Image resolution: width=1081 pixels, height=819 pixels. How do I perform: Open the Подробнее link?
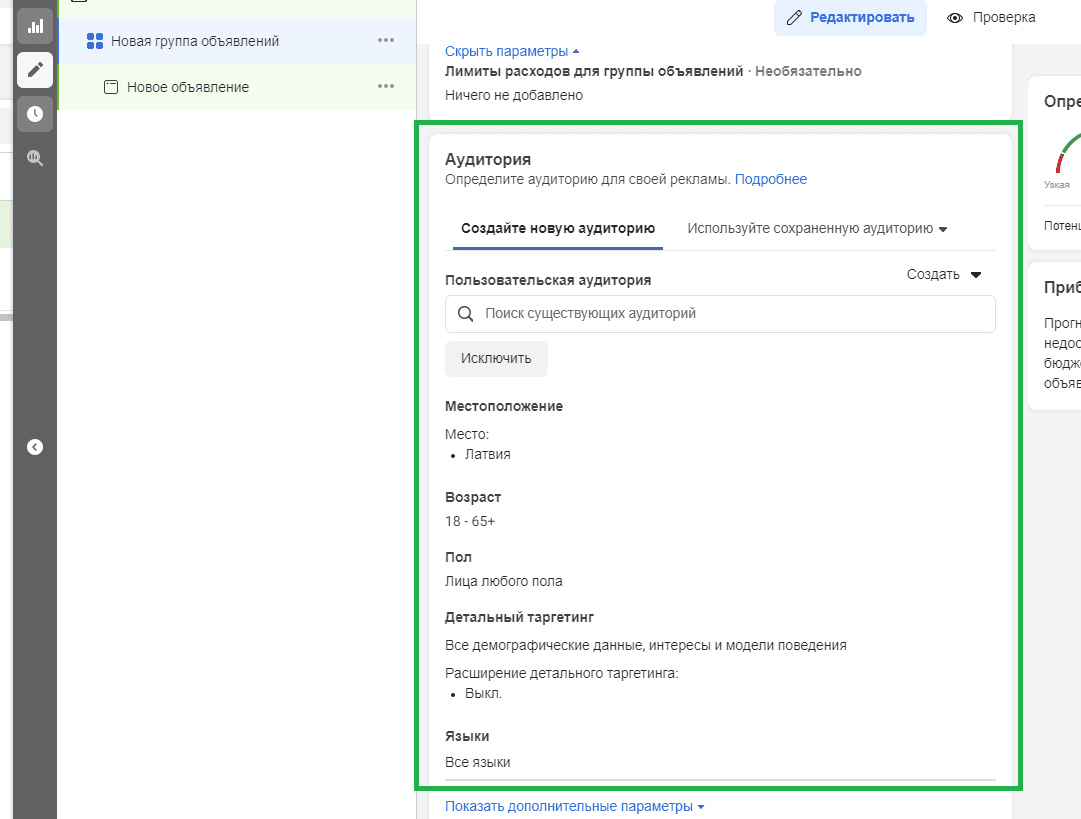[x=770, y=180]
